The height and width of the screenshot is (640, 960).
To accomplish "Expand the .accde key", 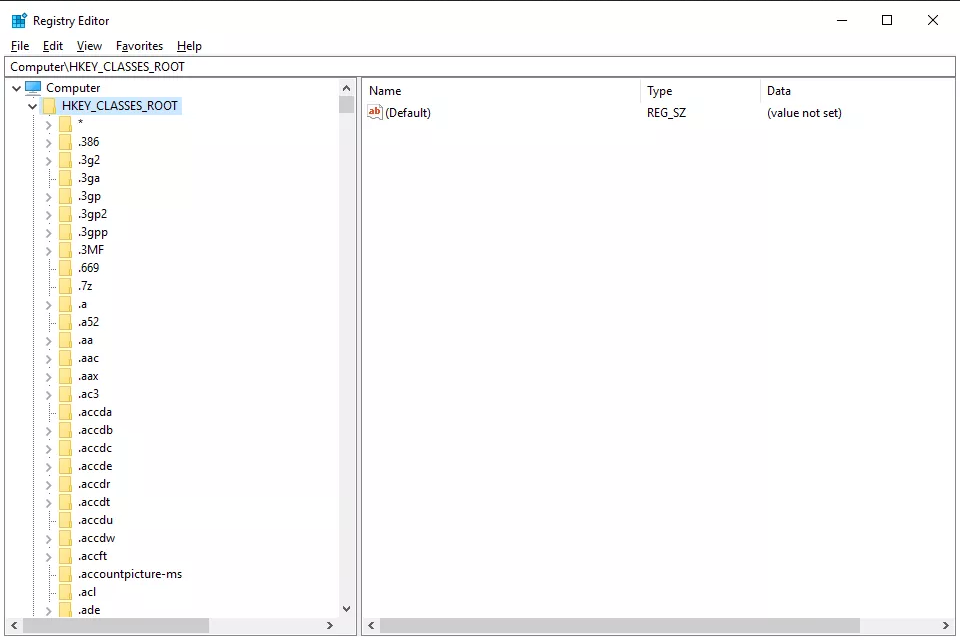I will click(48, 467).
